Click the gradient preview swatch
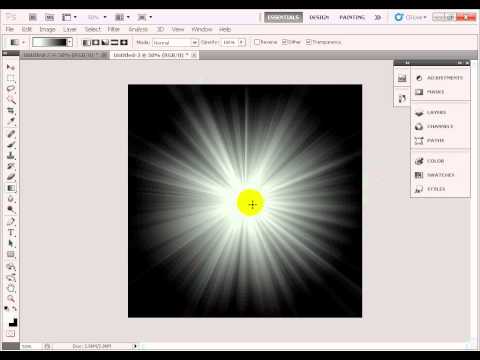 coord(49,42)
